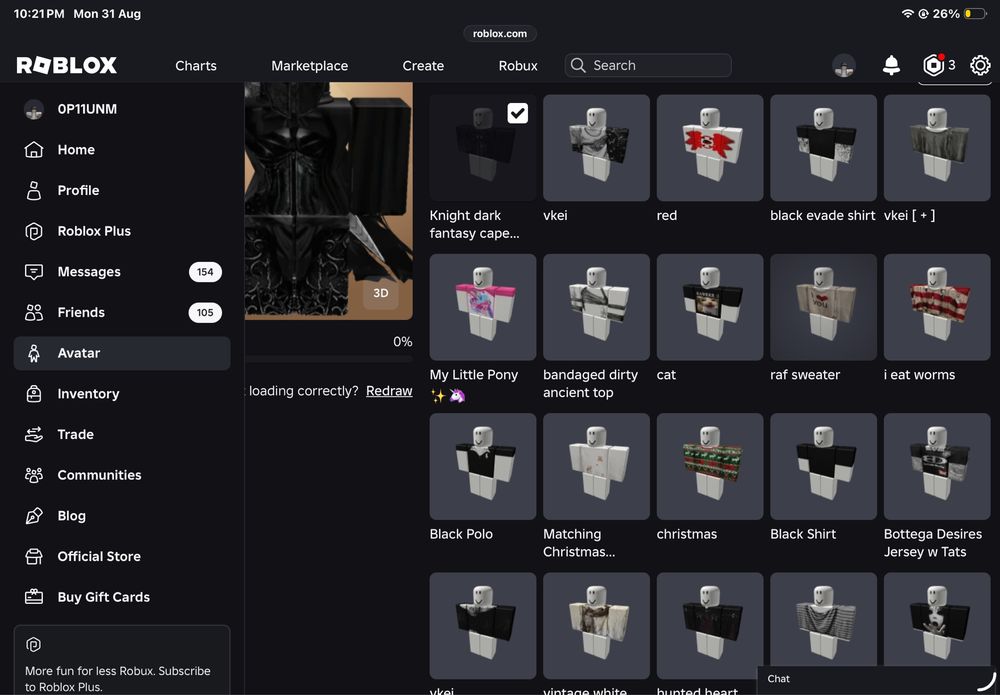The image size is (1000, 695).
Task: Open the Robux tab
Action: (518, 66)
